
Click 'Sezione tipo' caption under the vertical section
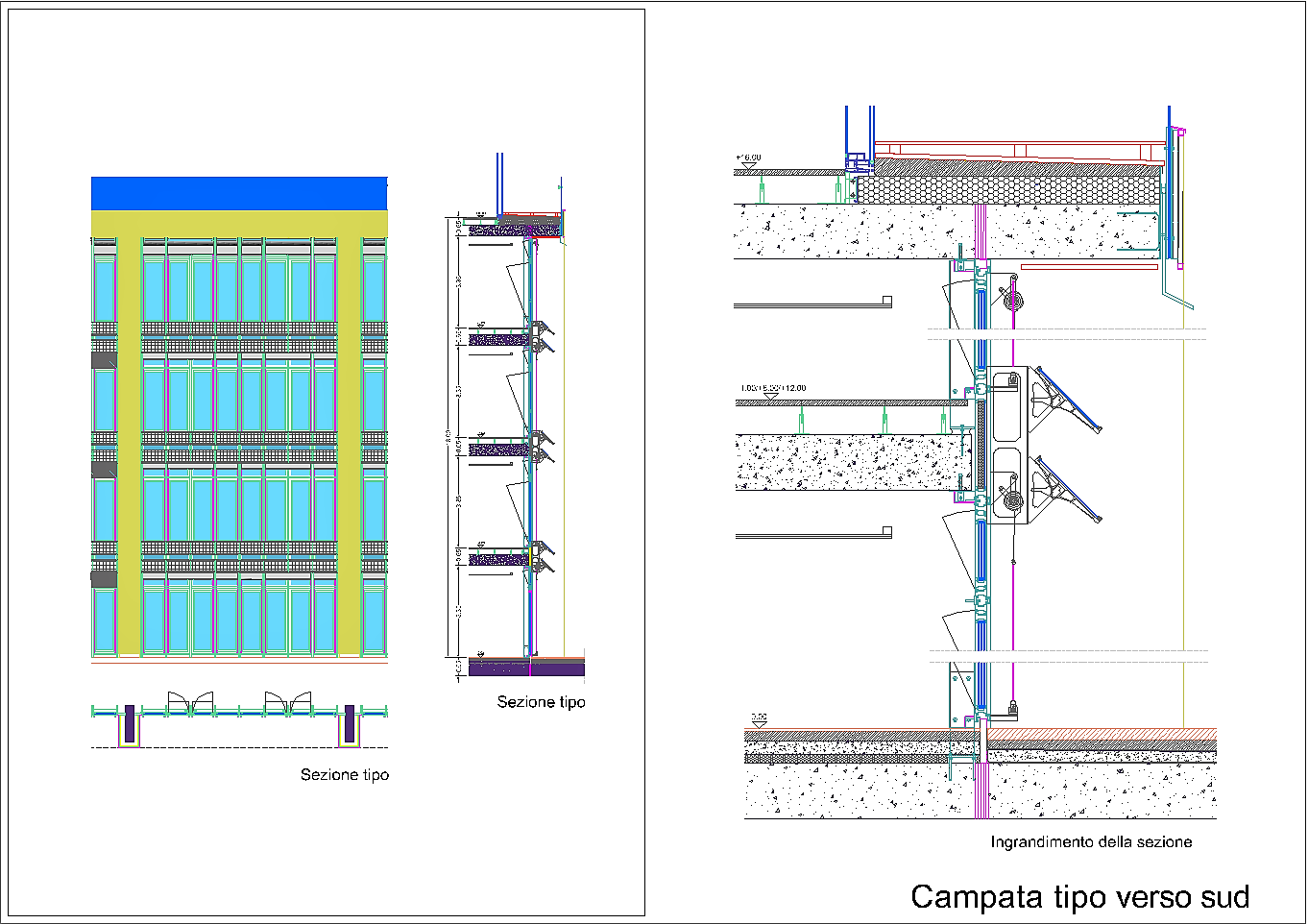point(541,702)
